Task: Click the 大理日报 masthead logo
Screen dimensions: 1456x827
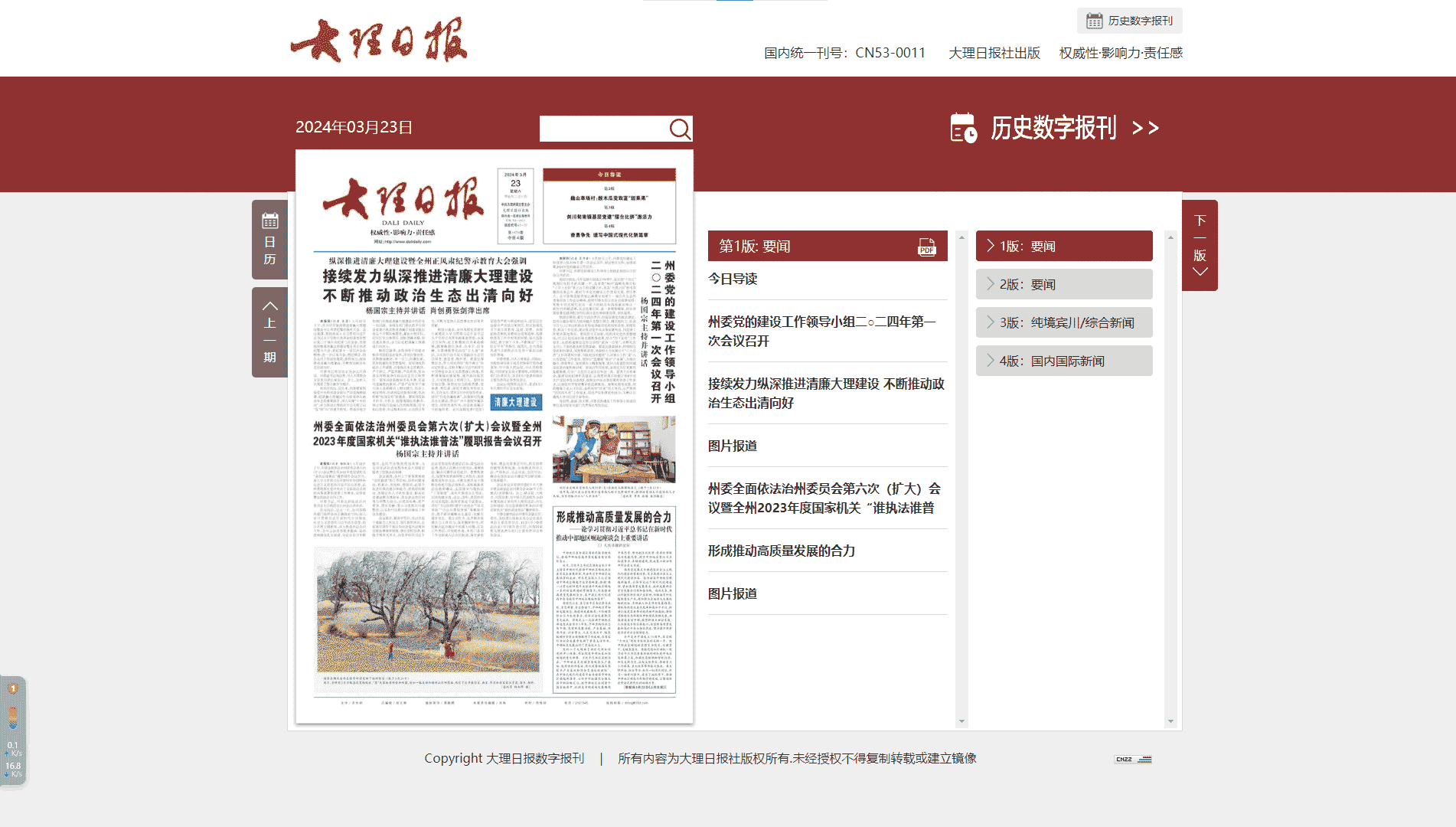Action: [x=380, y=39]
